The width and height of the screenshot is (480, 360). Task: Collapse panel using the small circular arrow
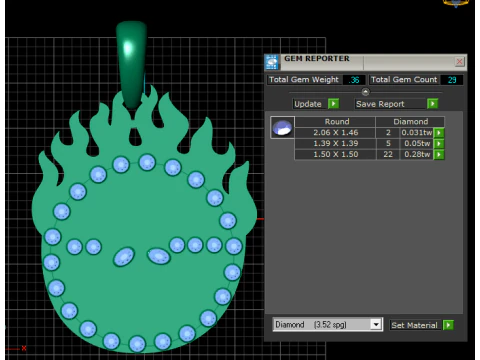[x=365, y=92]
